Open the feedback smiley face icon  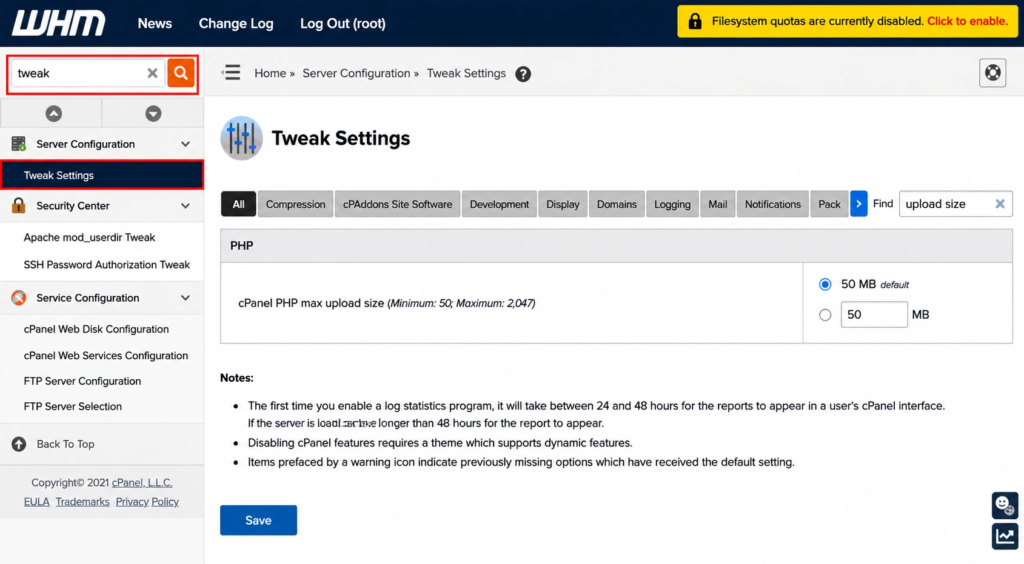[x=1004, y=505]
